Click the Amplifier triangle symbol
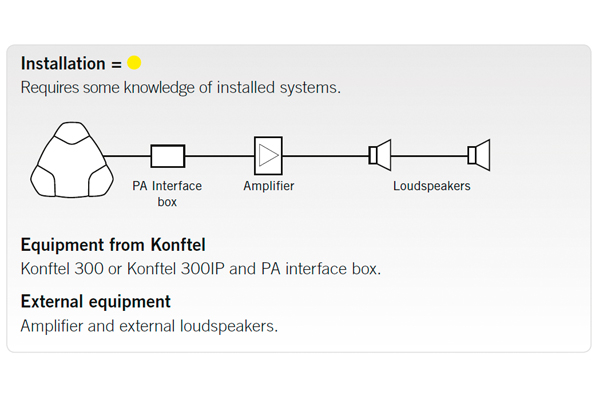The height and width of the screenshot is (400, 600). click(268, 155)
